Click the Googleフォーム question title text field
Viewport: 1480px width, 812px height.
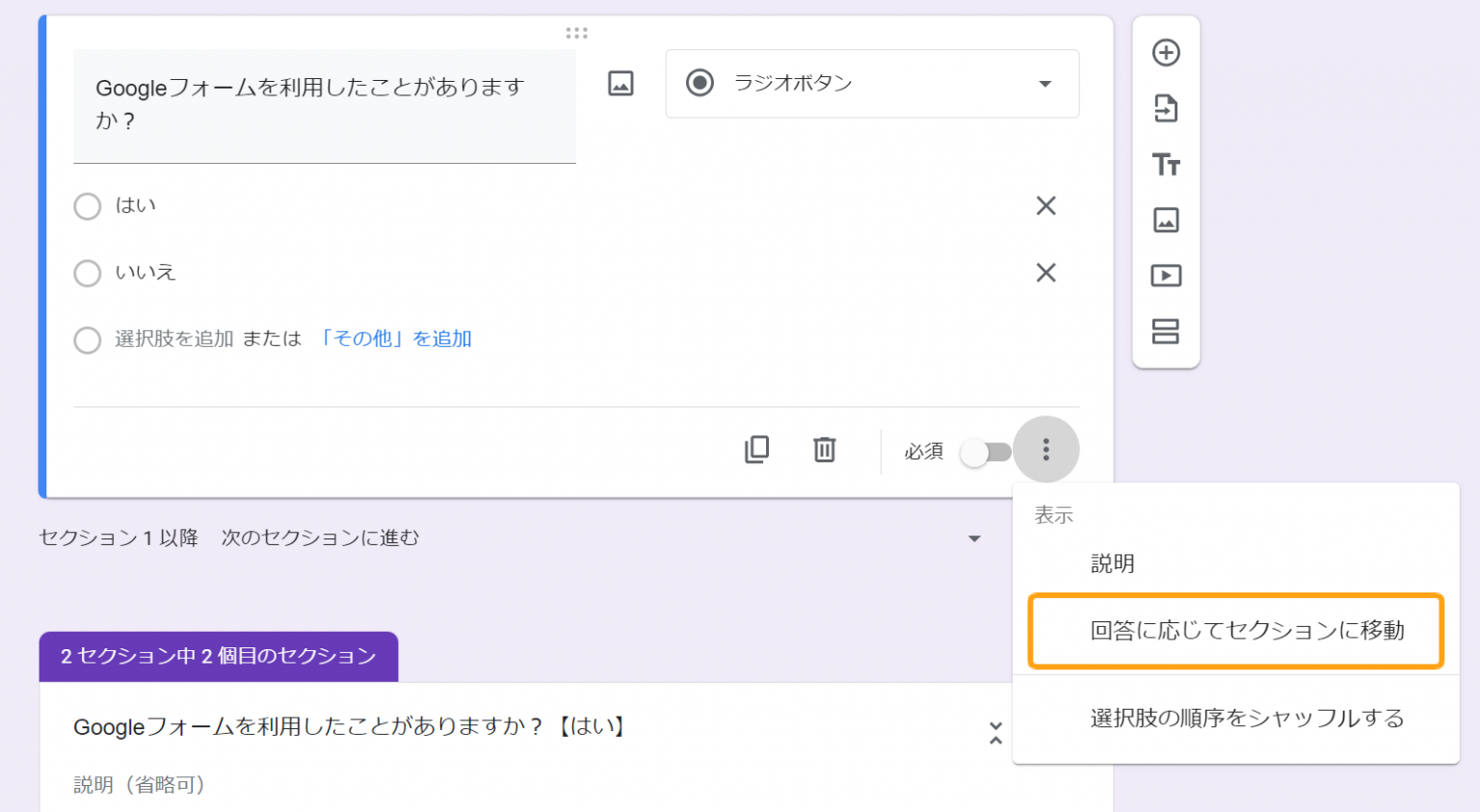click(x=324, y=103)
